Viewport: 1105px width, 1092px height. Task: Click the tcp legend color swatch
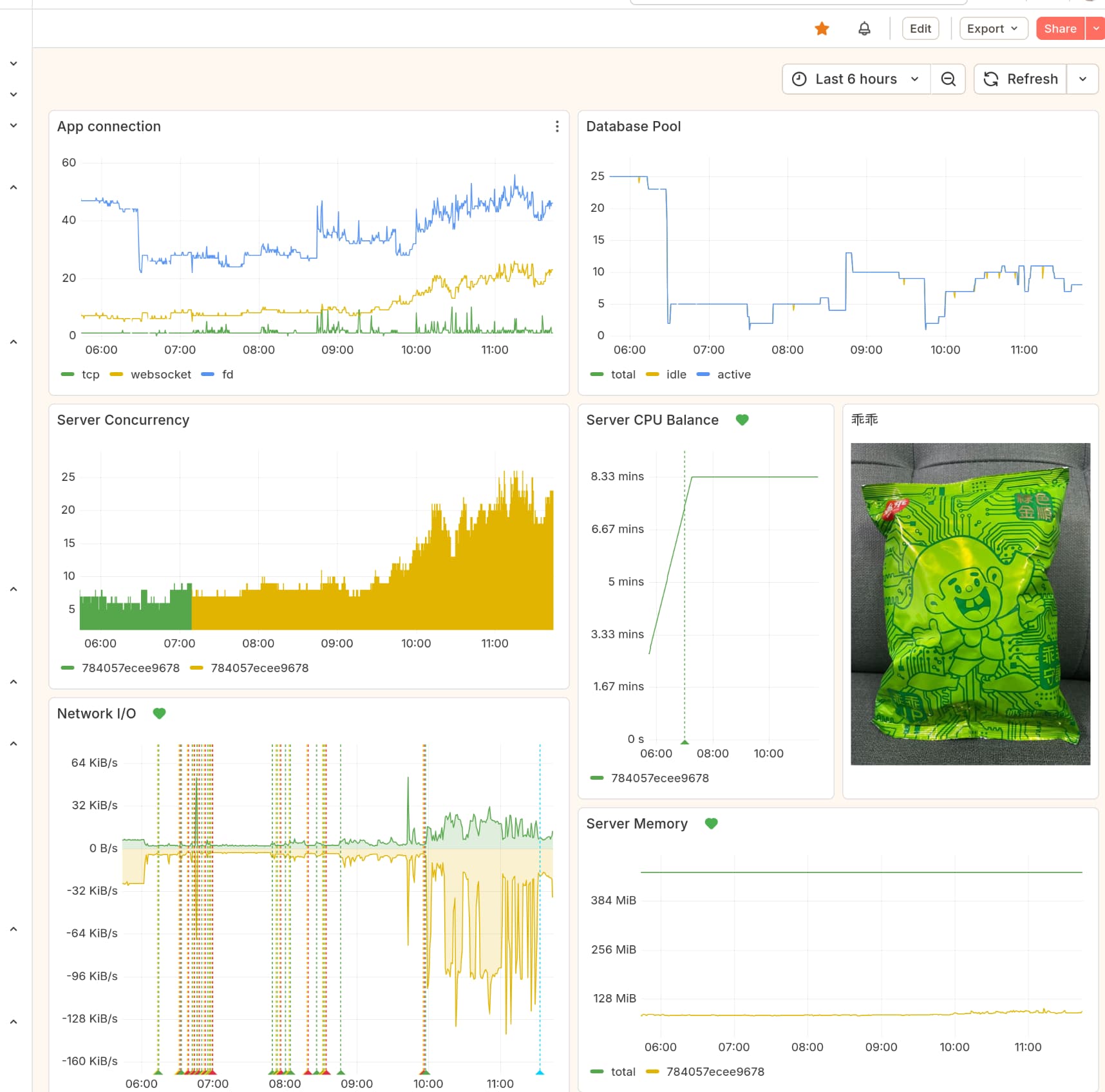[x=68, y=375]
